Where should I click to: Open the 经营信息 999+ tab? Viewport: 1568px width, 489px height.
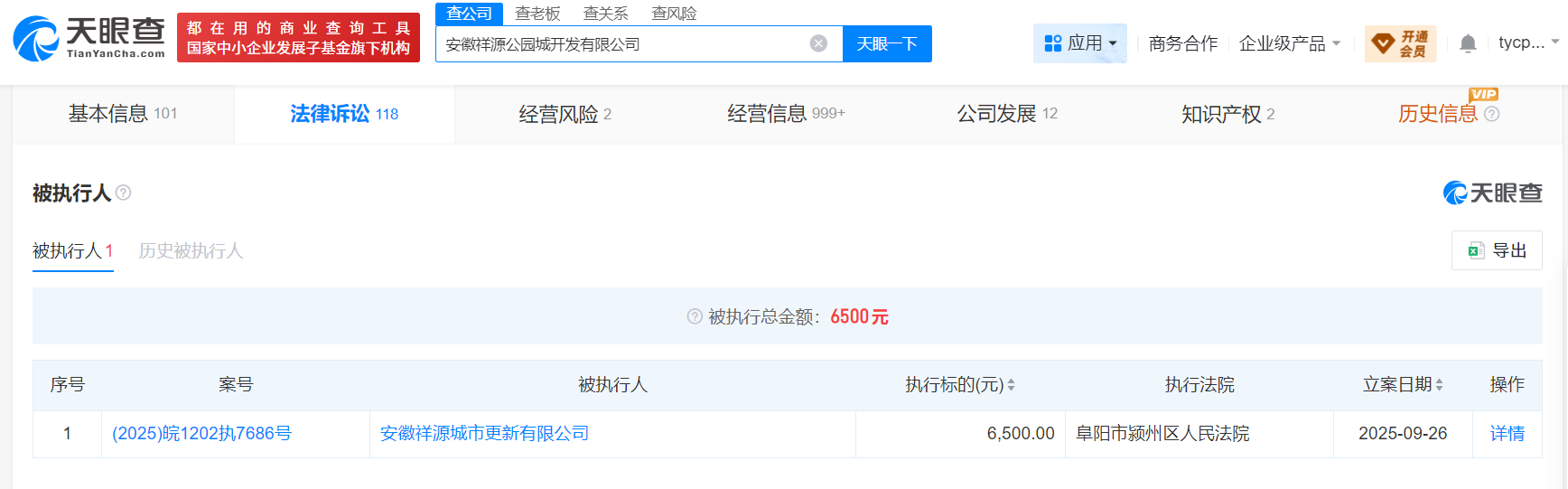(786, 114)
